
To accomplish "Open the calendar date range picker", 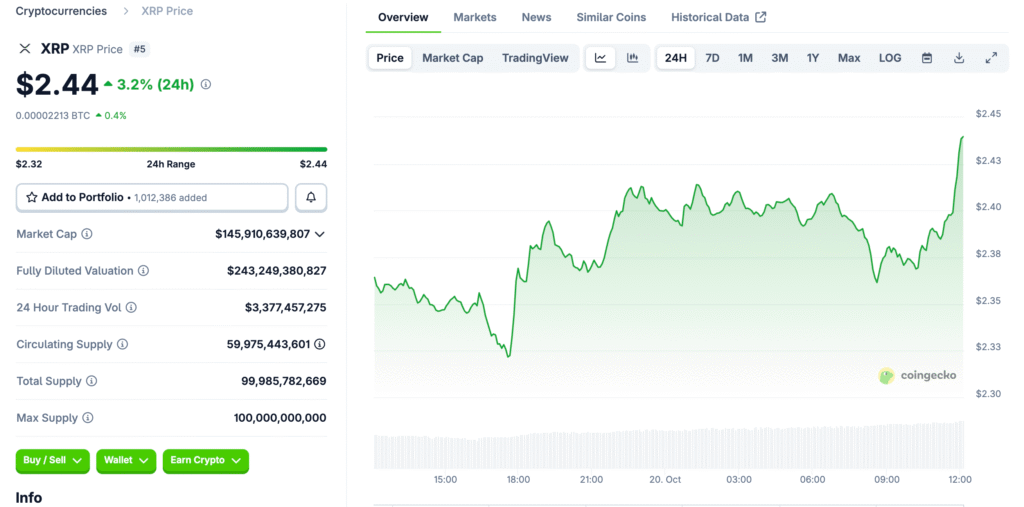I will (x=927, y=58).
